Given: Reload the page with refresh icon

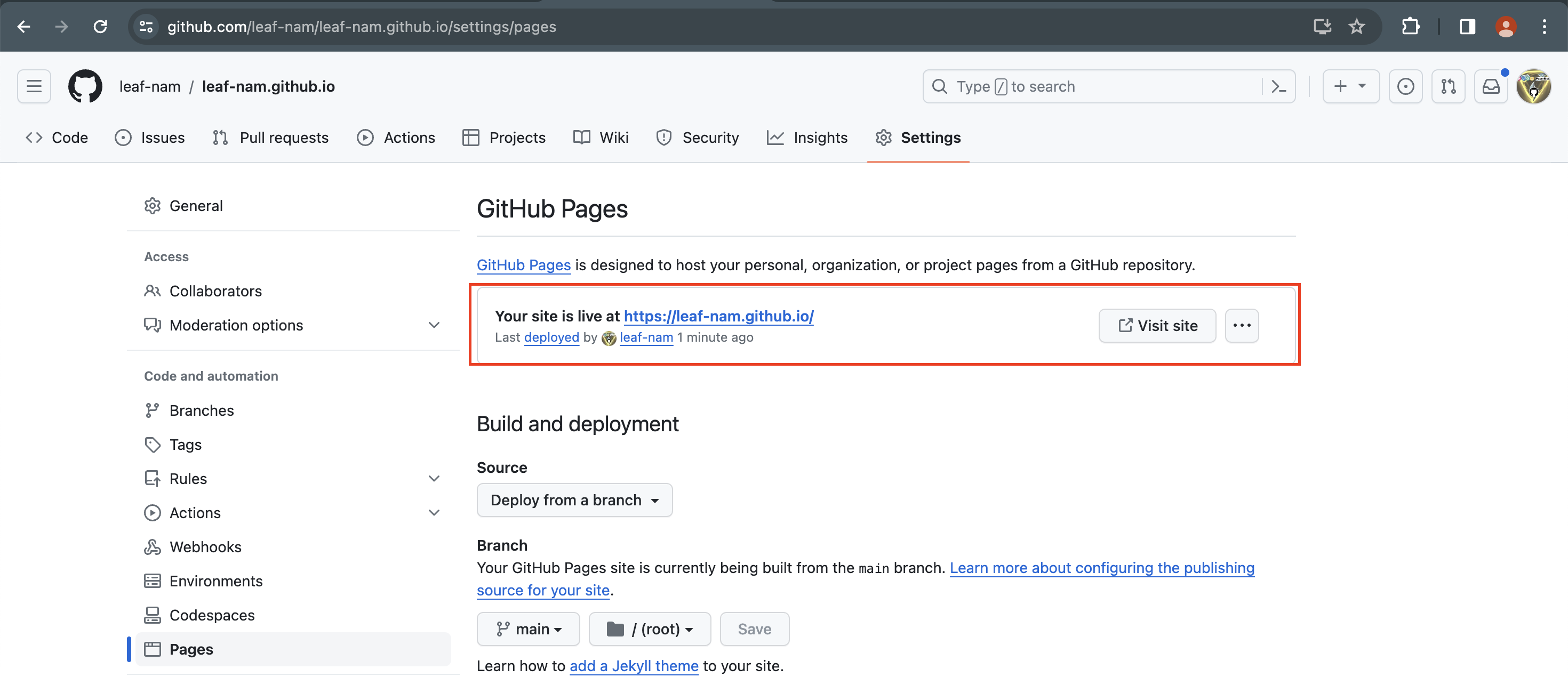Looking at the screenshot, I should 100,27.
